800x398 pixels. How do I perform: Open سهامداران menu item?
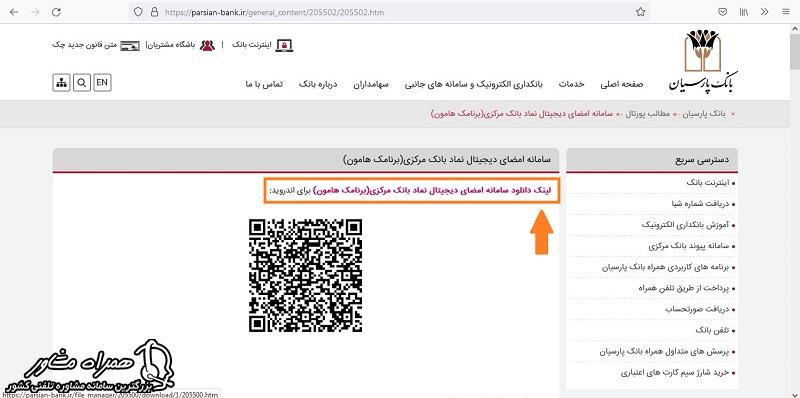pyautogui.click(x=371, y=84)
